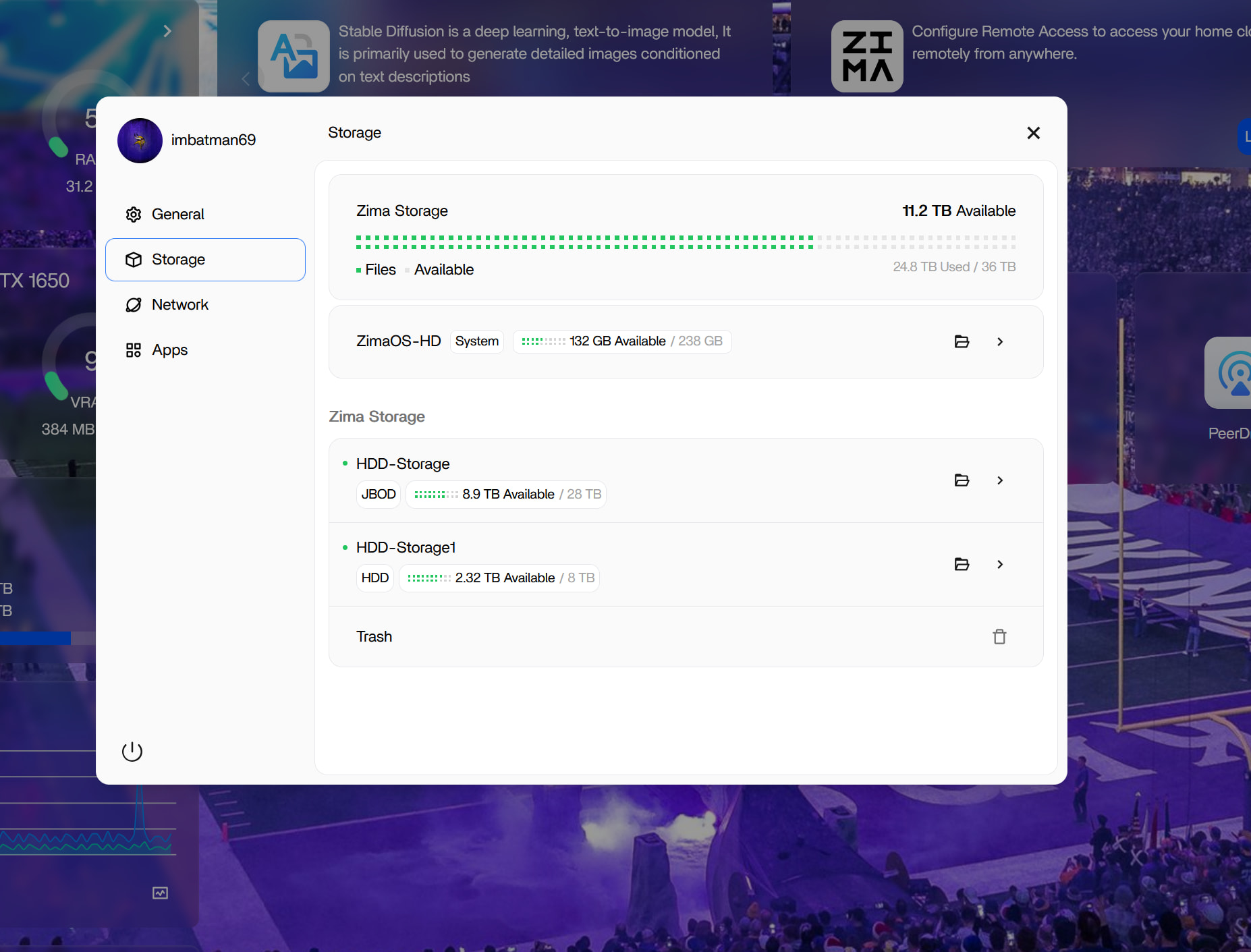Image resolution: width=1251 pixels, height=952 pixels.
Task: Click the monitor chart icon in background widget
Action: click(x=160, y=893)
